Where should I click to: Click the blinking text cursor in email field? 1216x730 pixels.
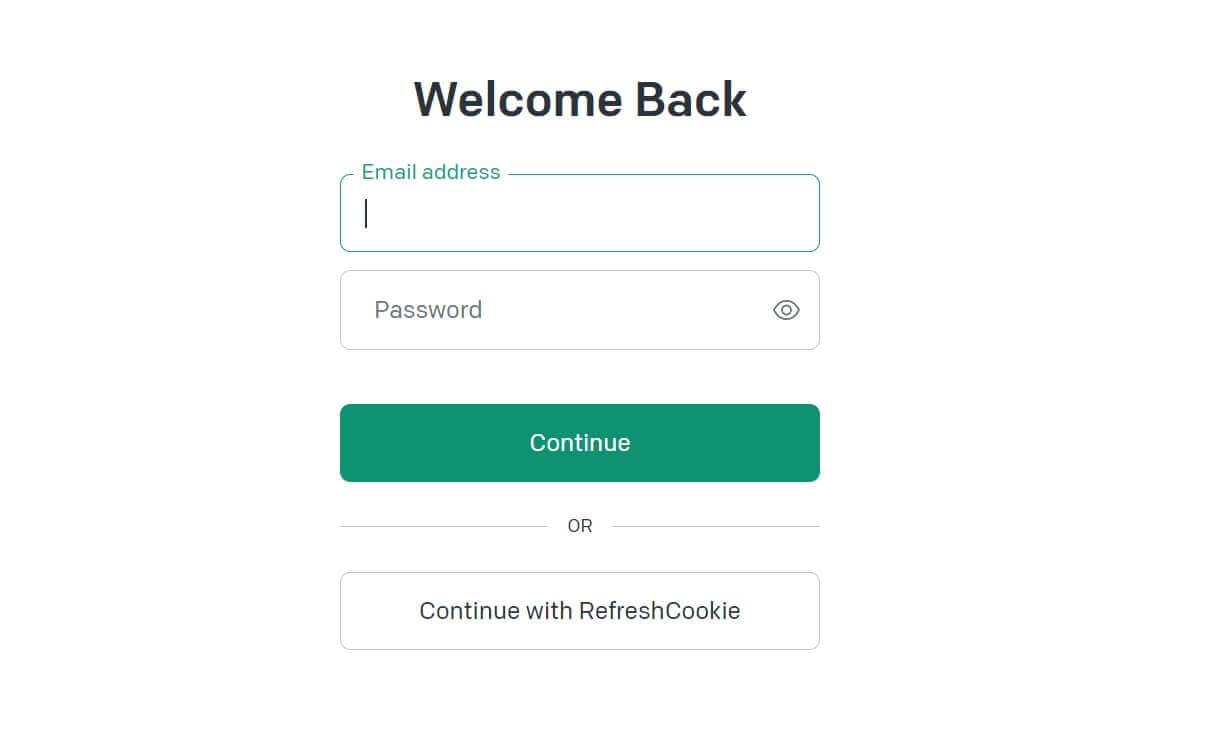366,214
